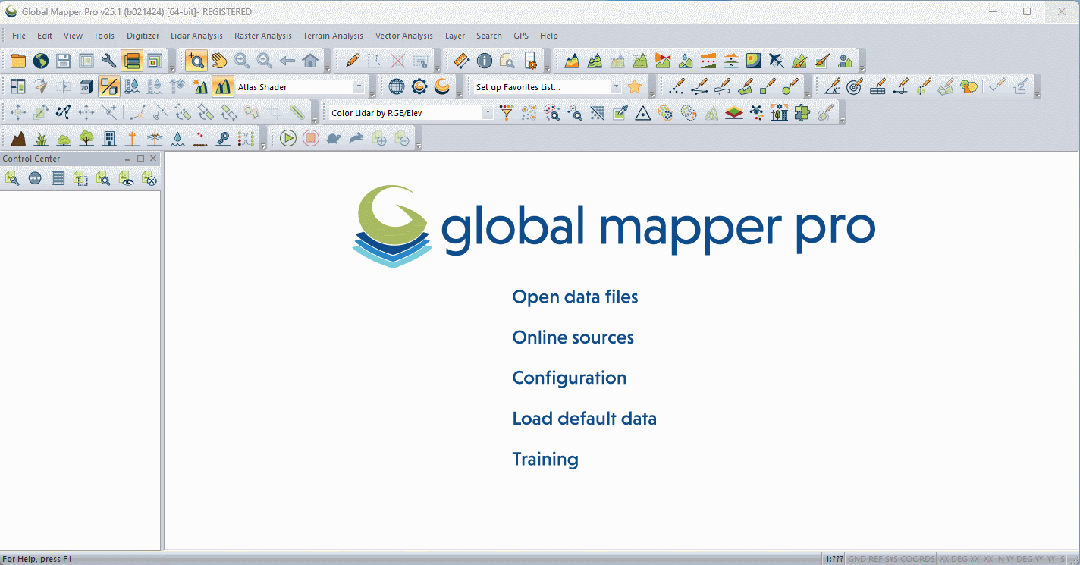
Task: Toggle the highlighted slash-box toolbar button
Action: coord(109,87)
